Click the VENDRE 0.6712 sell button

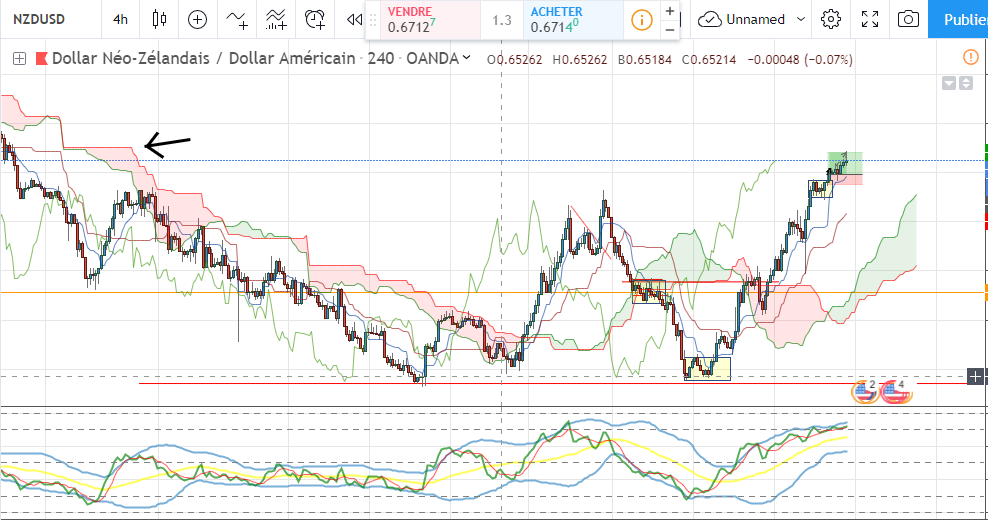coord(429,20)
